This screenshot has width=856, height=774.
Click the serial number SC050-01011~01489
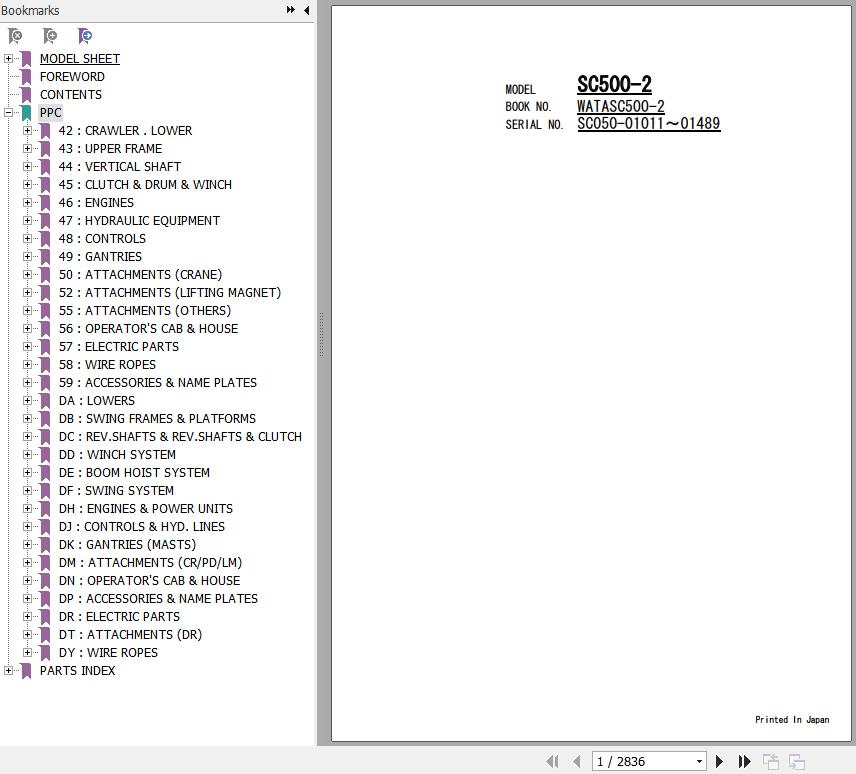point(649,124)
